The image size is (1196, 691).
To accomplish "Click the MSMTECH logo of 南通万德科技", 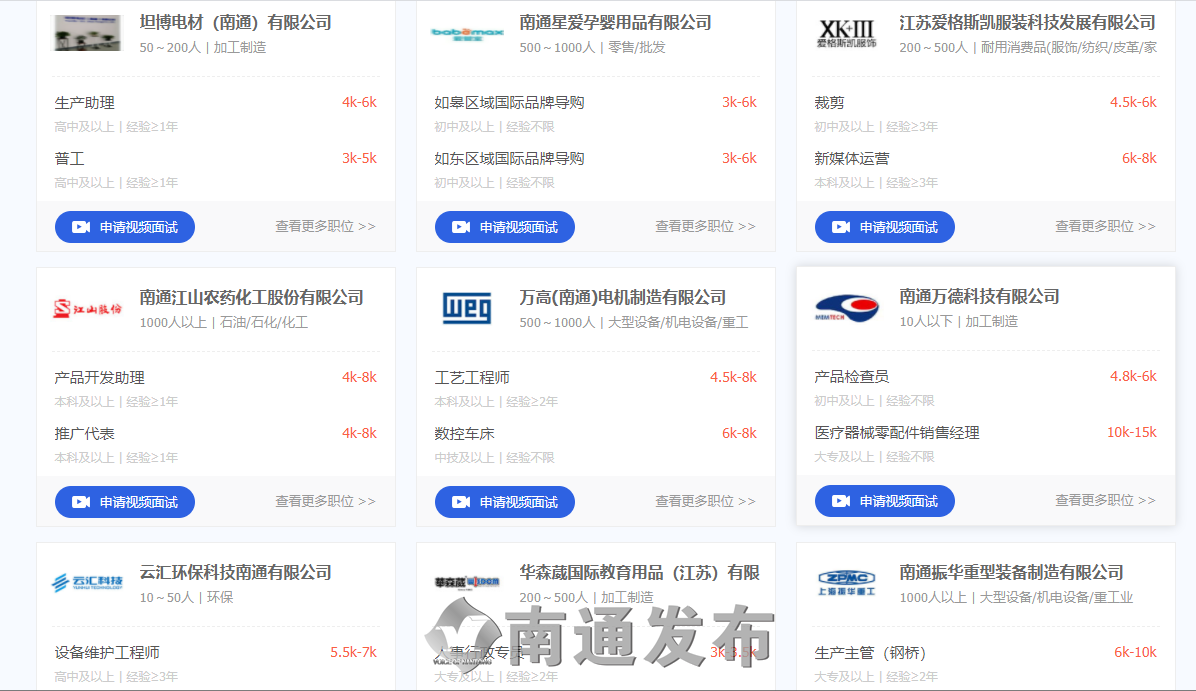I will click(846, 308).
